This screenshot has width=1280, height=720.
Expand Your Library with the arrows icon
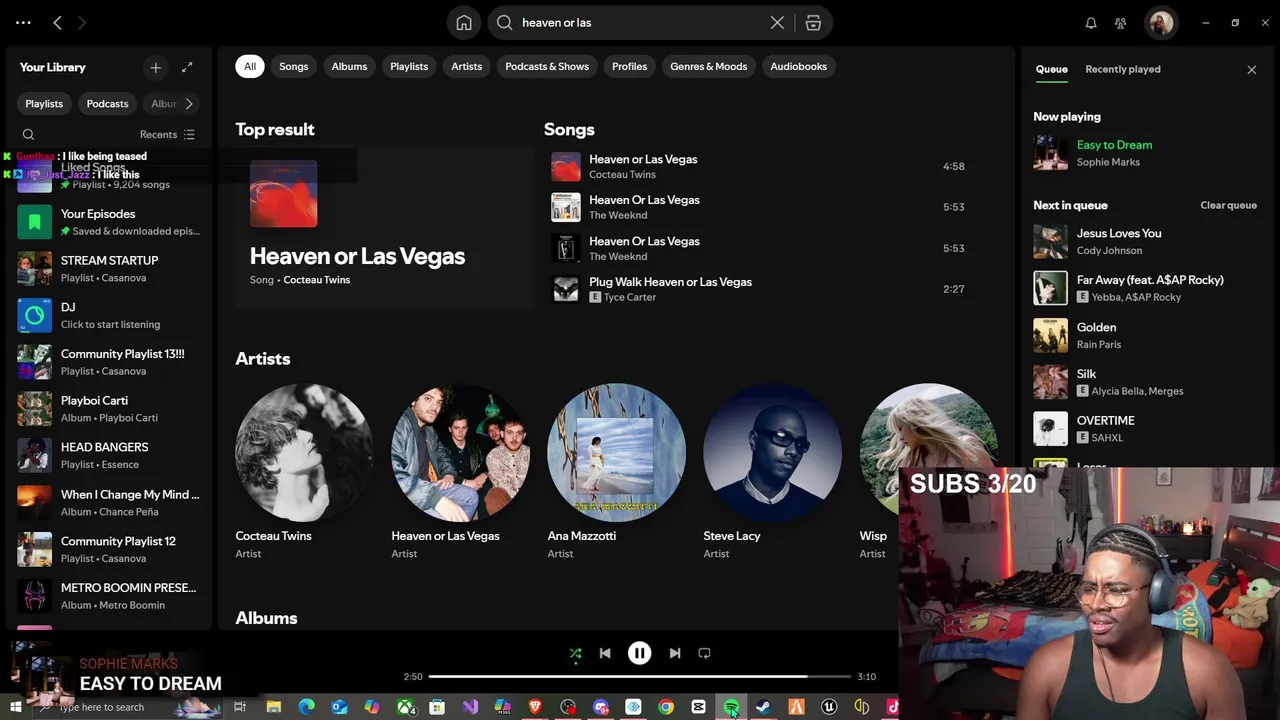tap(187, 67)
